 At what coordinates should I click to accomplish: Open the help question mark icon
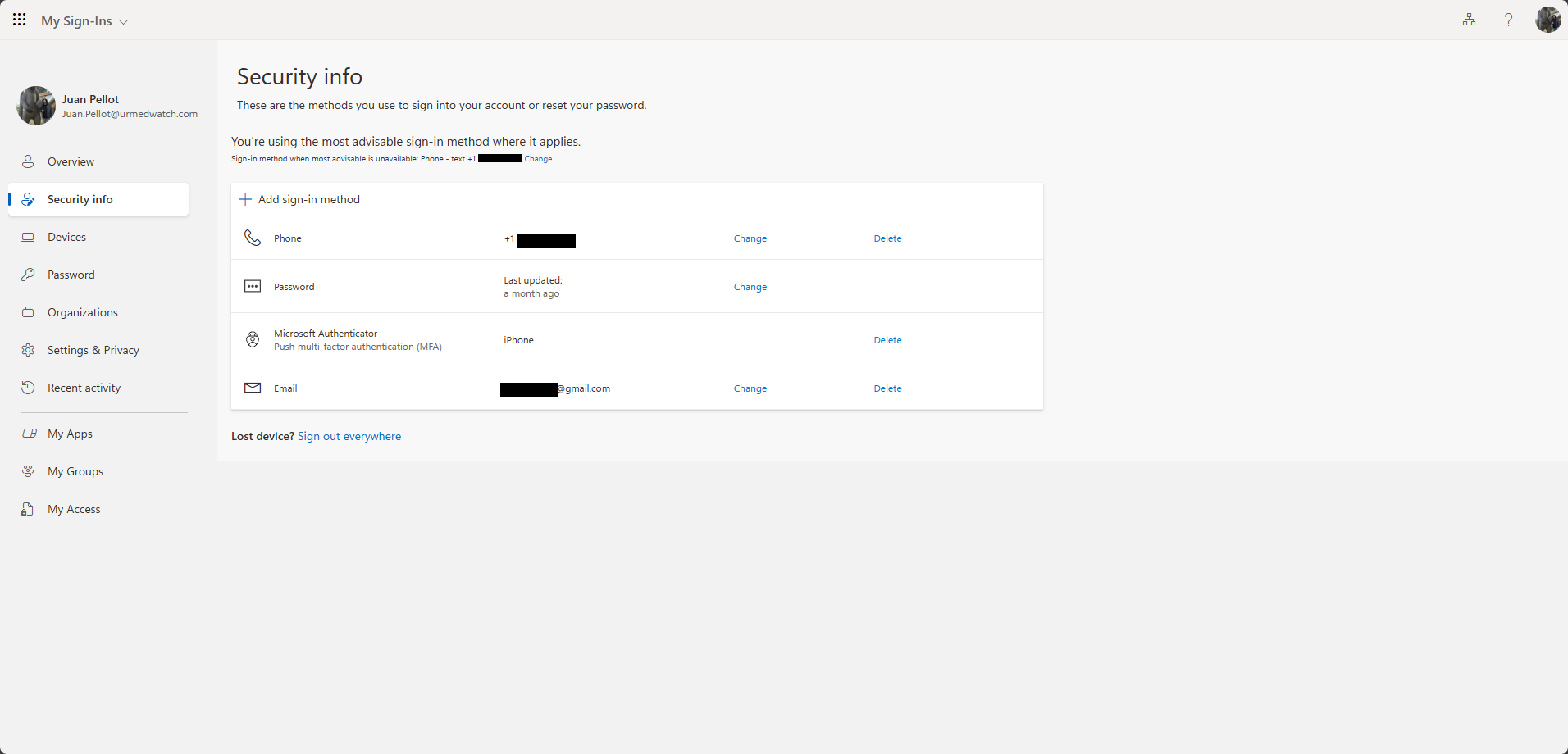point(1508,20)
